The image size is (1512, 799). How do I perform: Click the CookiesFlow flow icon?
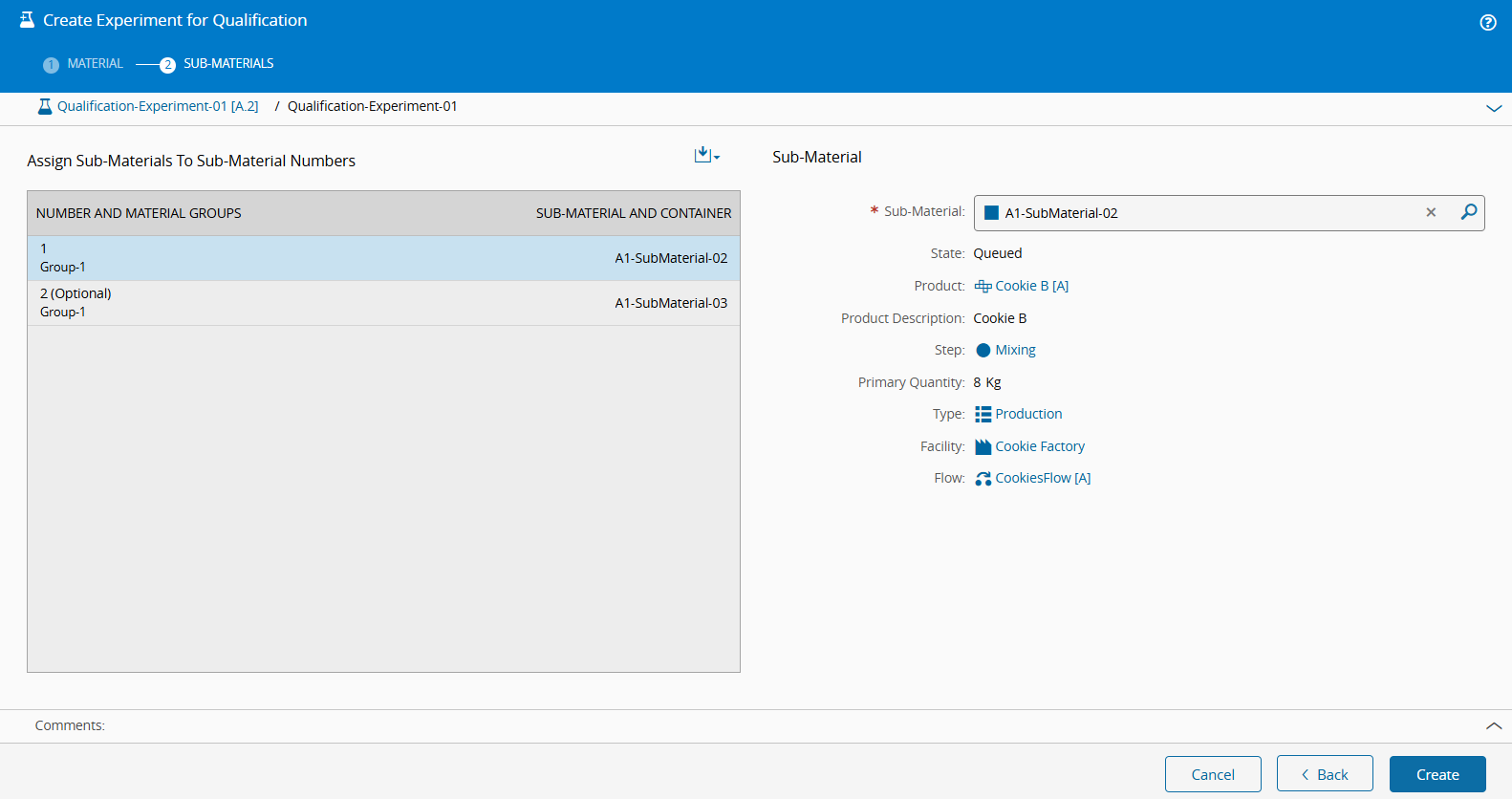983,479
